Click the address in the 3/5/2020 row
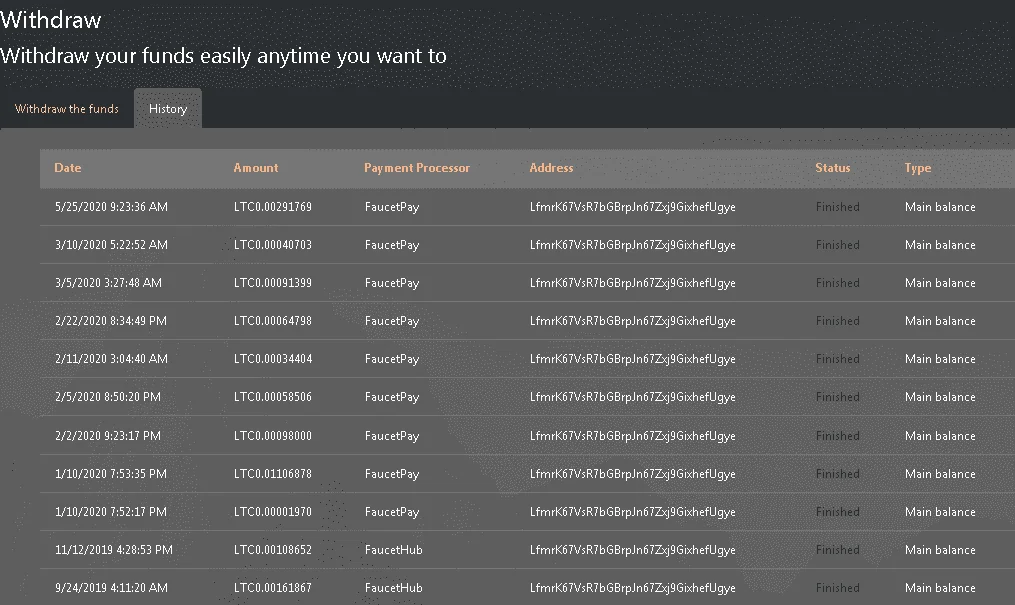This screenshot has height=605, width=1015. [x=632, y=283]
